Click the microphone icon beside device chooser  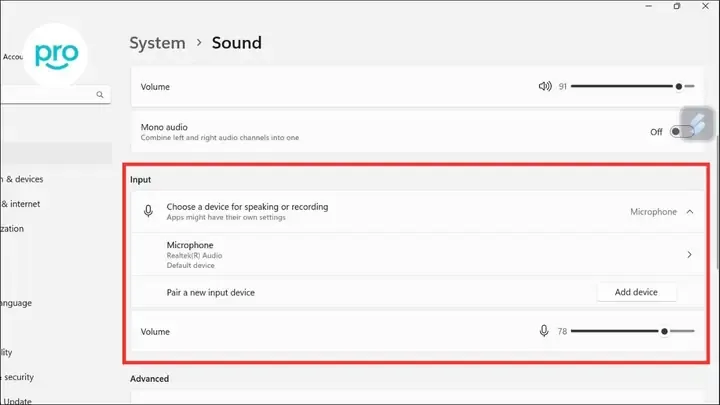point(148,211)
